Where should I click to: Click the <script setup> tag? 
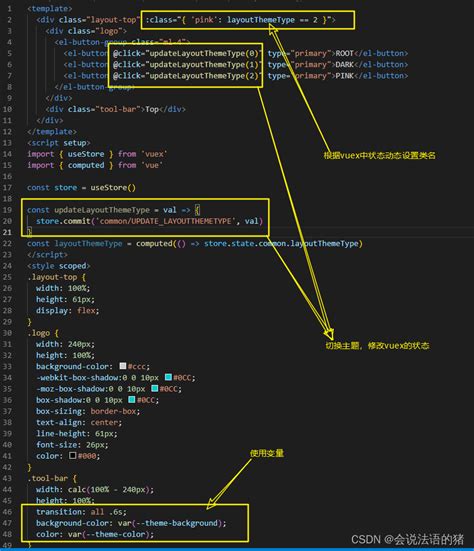(59, 143)
